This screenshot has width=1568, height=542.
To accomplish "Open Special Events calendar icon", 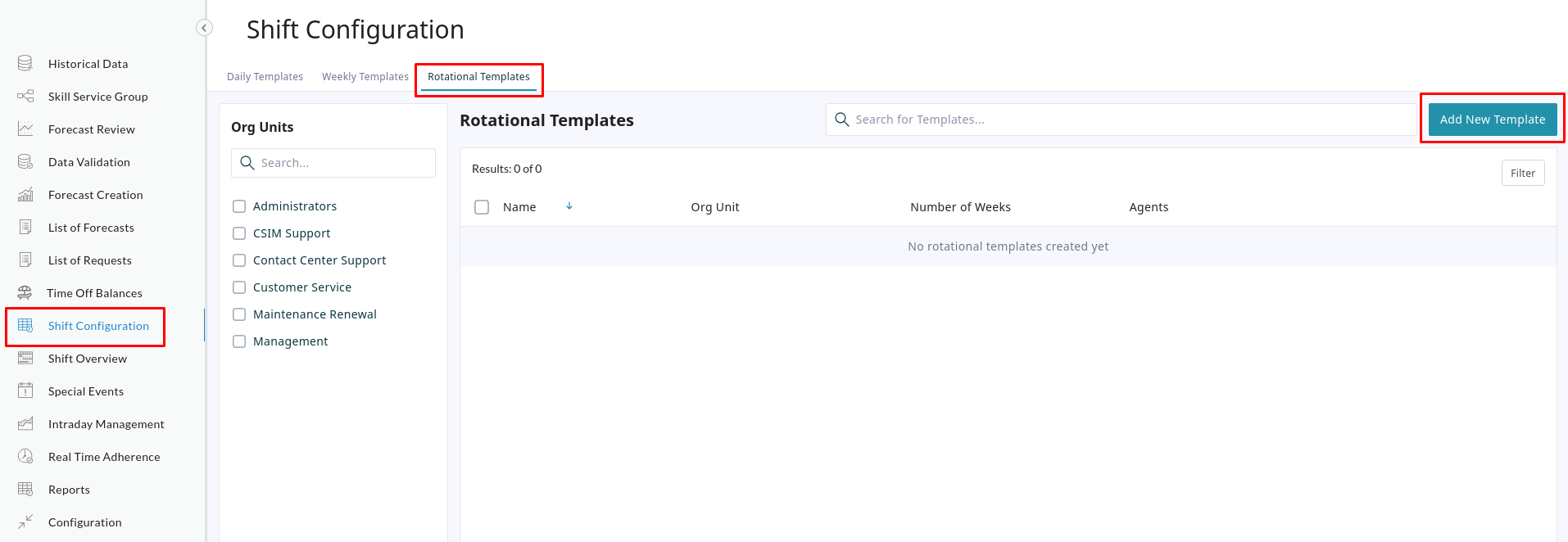I will 25,391.
